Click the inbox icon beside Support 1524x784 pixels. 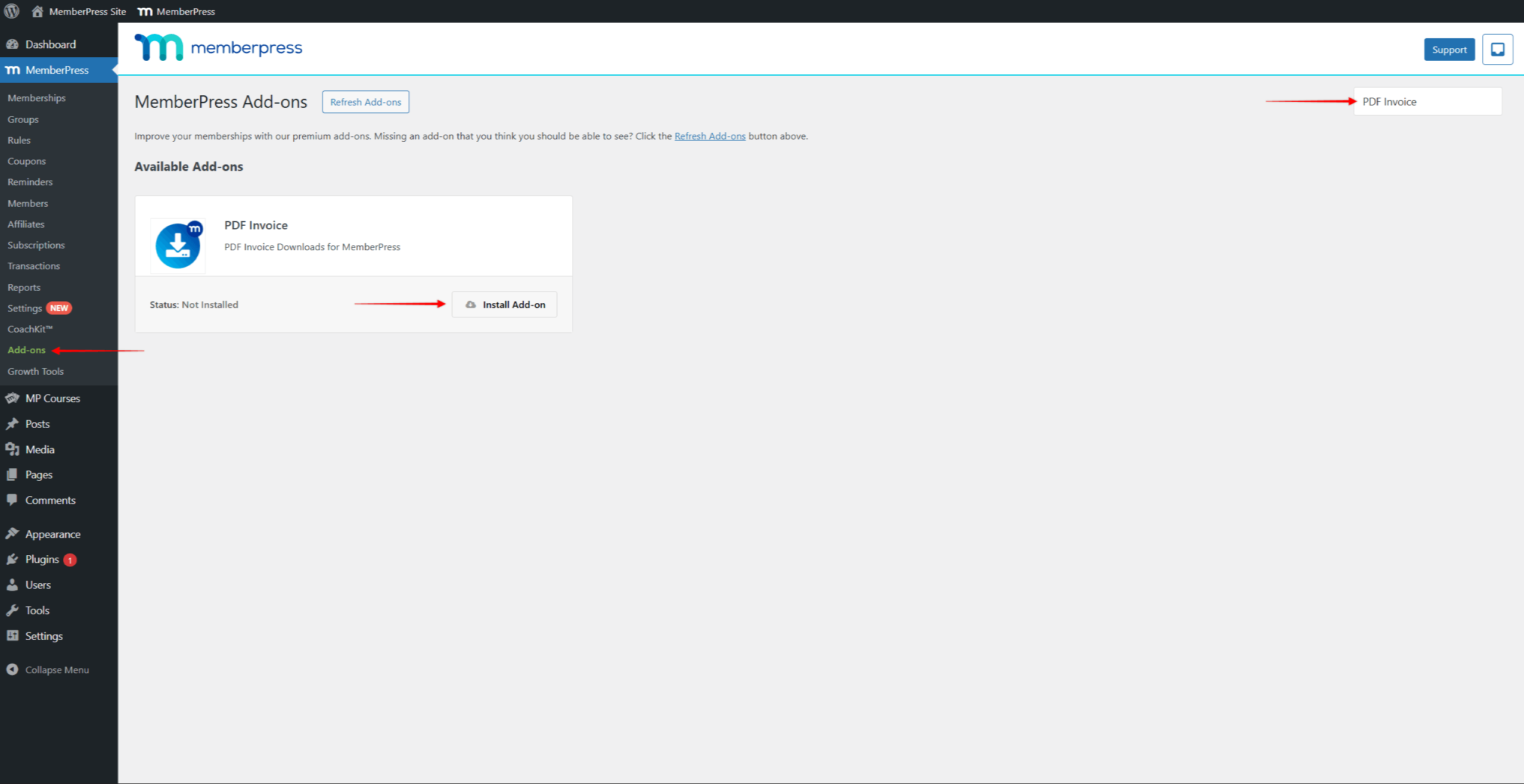click(1497, 49)
